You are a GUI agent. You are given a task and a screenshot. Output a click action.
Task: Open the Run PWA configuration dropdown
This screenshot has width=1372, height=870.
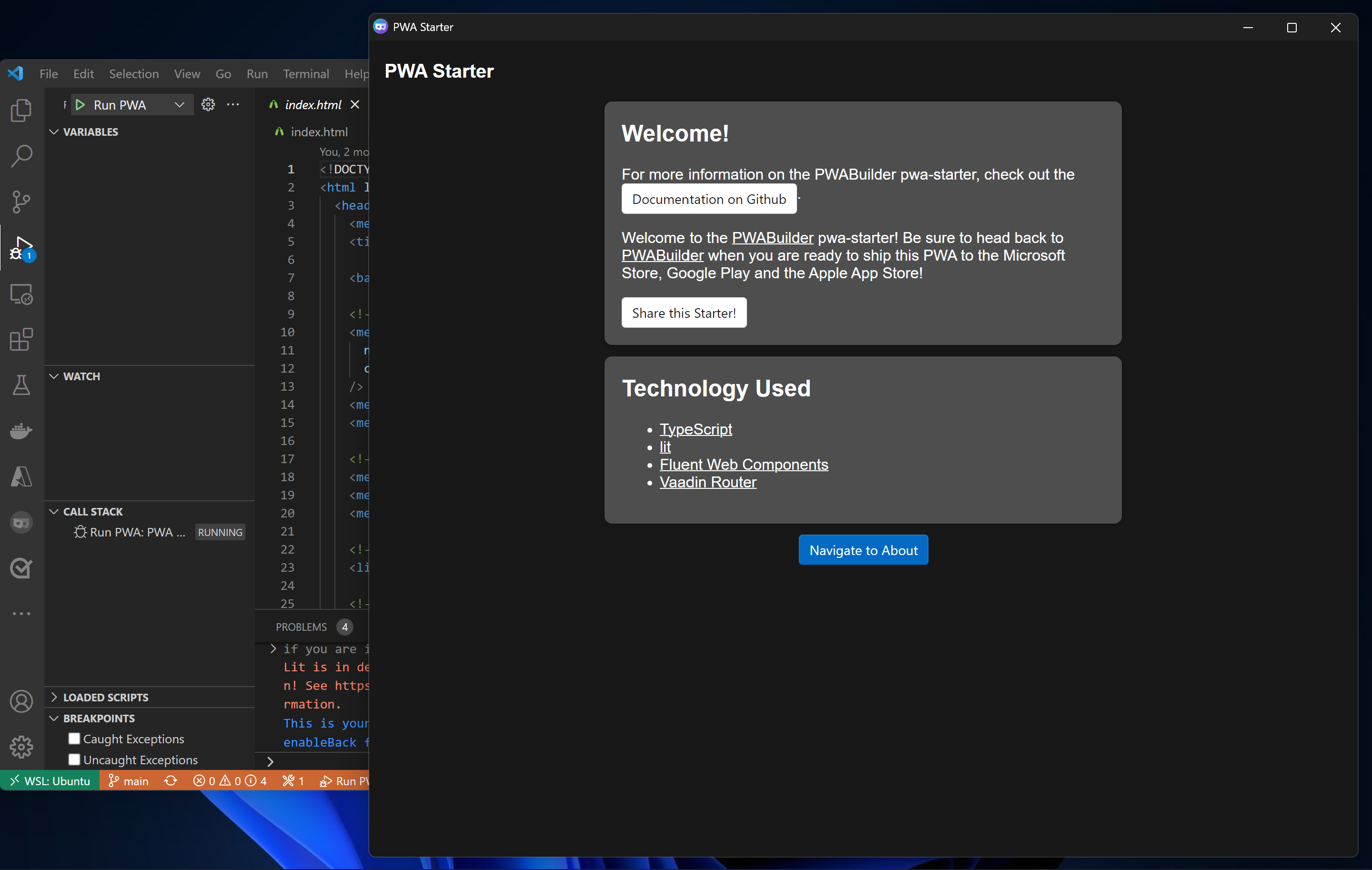(179, 105)
